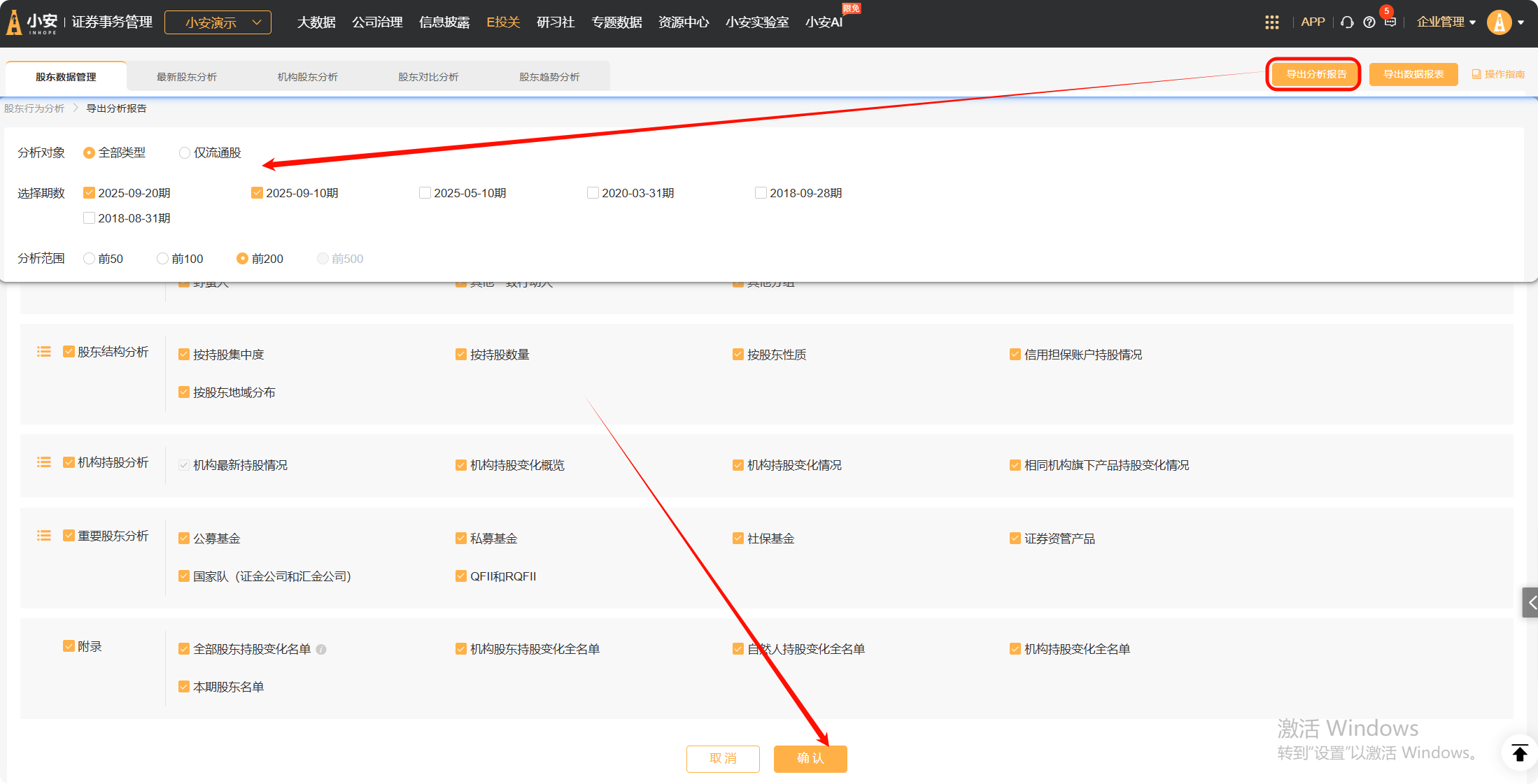Image resolution: width=1538 pixels, height=784 pixels.
Task: Click the list icon beside 重要股东分析
Action: point(44,536)
